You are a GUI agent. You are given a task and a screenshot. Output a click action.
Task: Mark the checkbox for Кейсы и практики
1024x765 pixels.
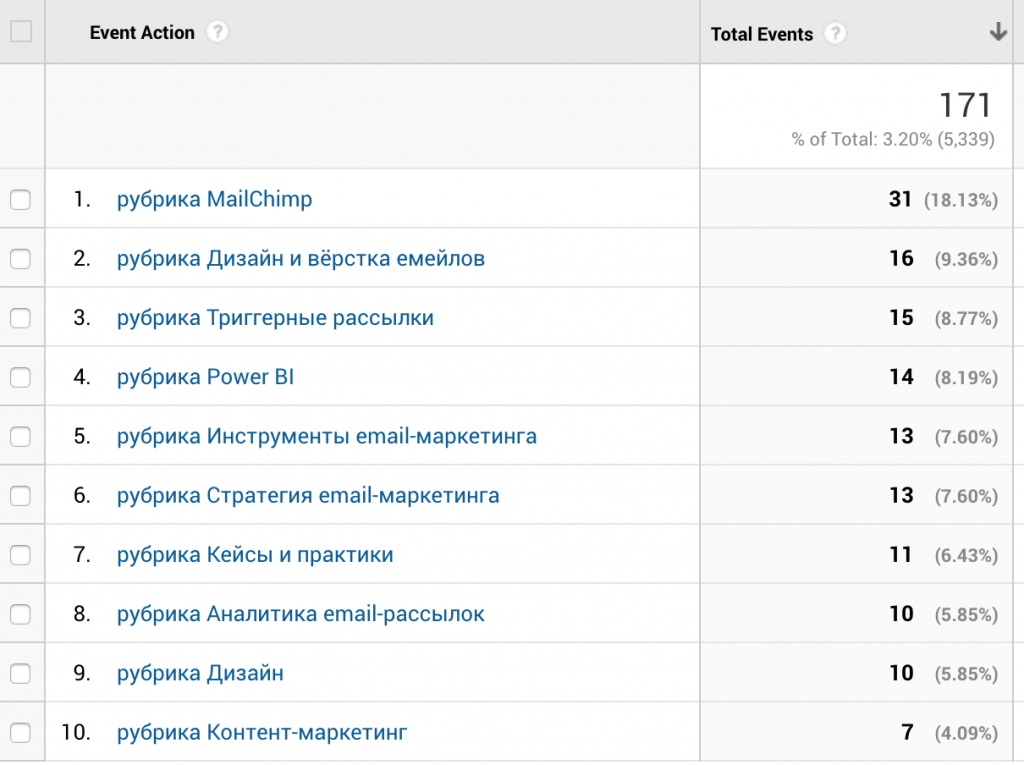click(21, 555)
